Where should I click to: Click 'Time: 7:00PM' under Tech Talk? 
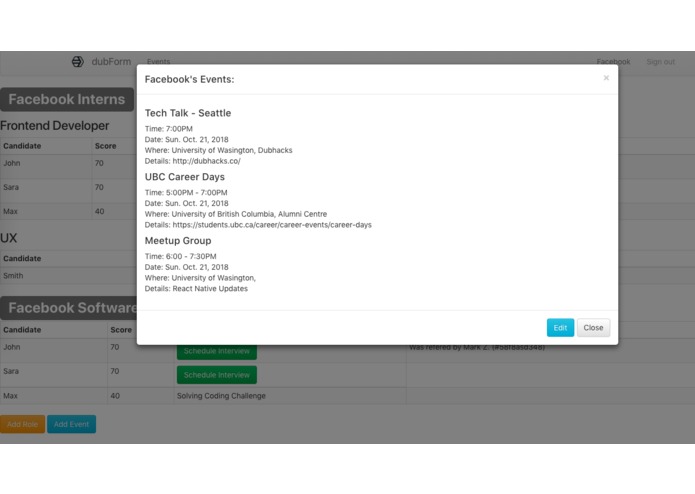click(x=169, y=129)
